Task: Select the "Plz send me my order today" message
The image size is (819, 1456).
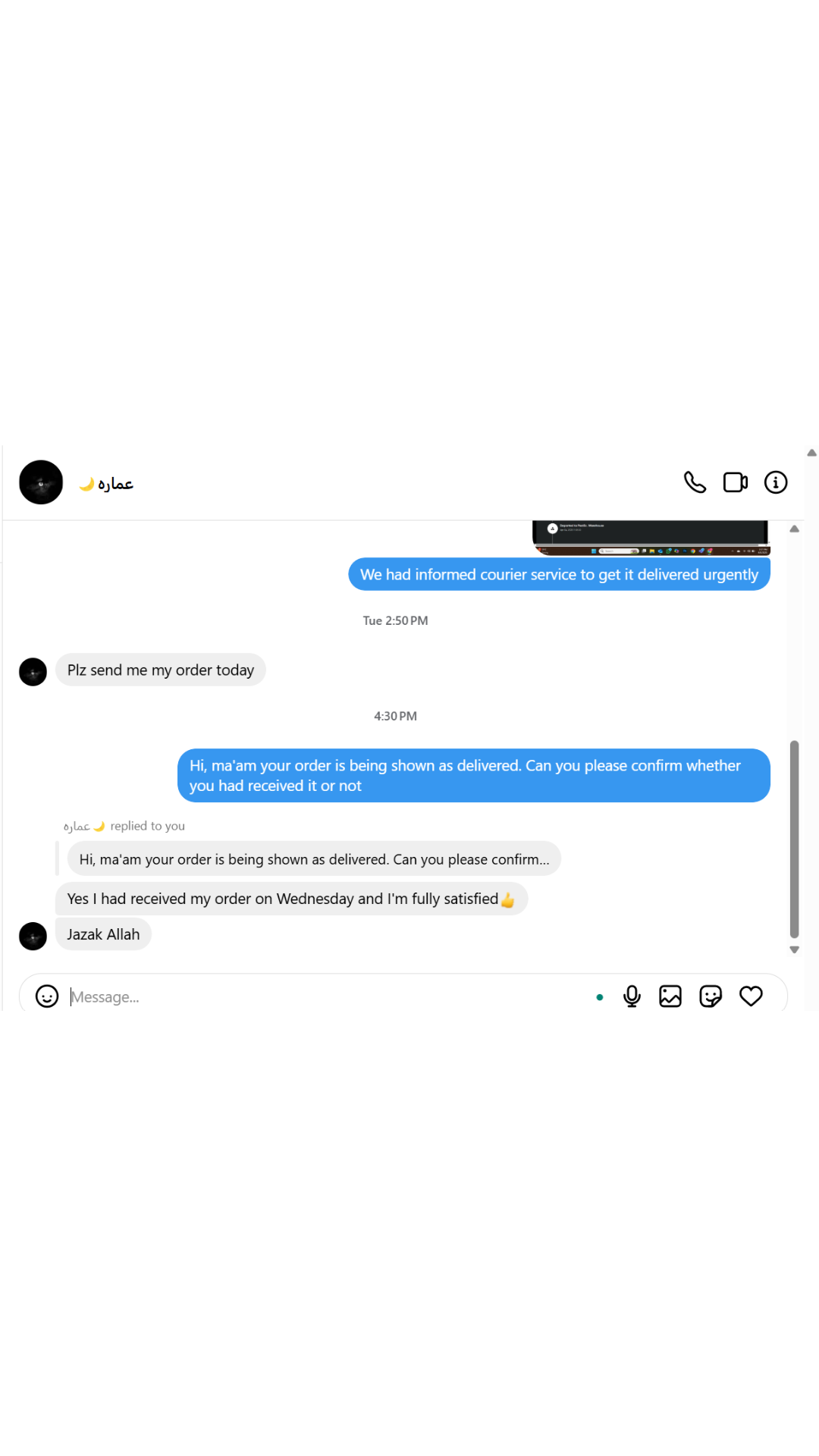Action: click(161, 670)
